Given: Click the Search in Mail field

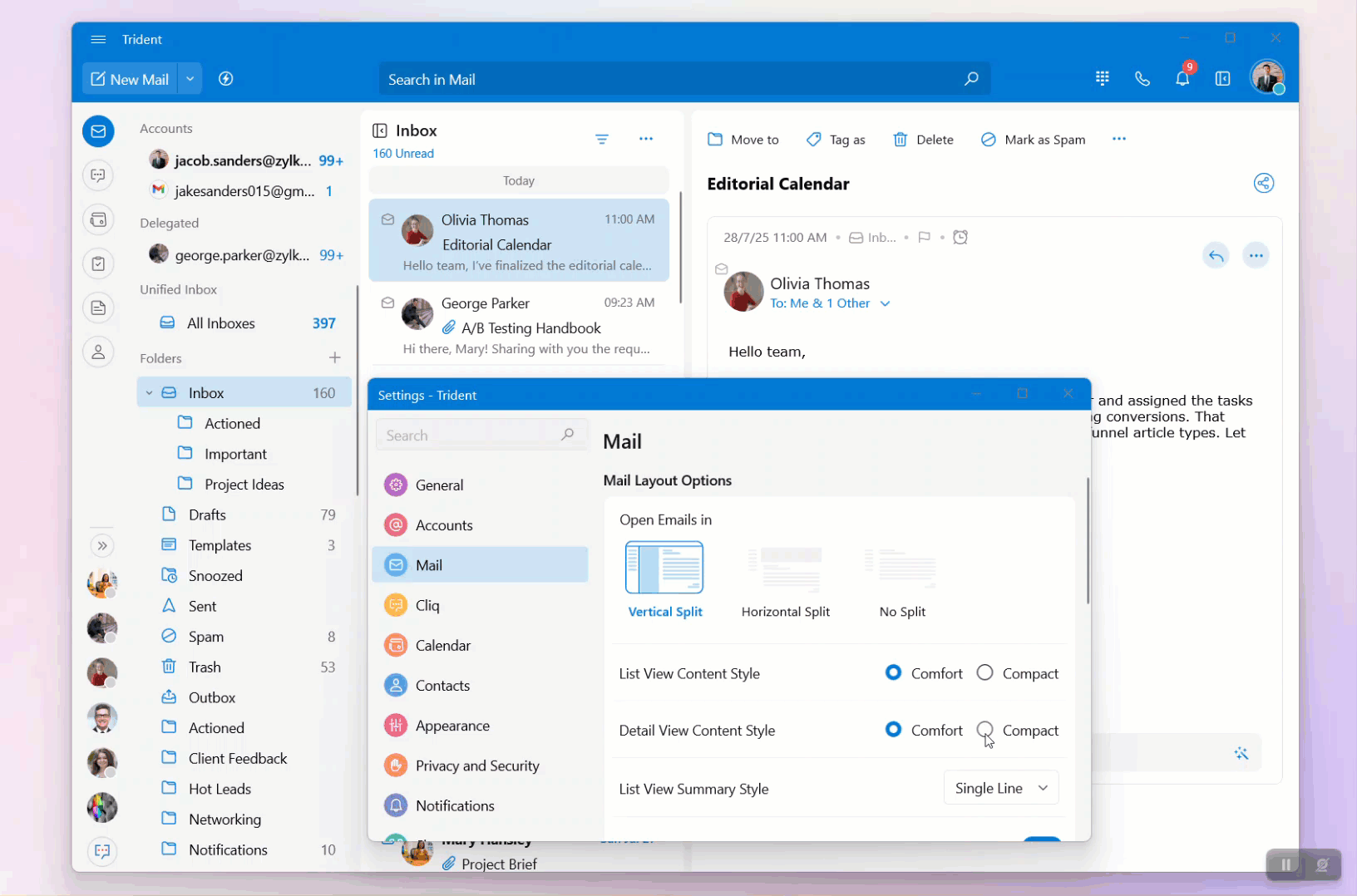Looking at the screenshot, I should click(x=683, y=79).
